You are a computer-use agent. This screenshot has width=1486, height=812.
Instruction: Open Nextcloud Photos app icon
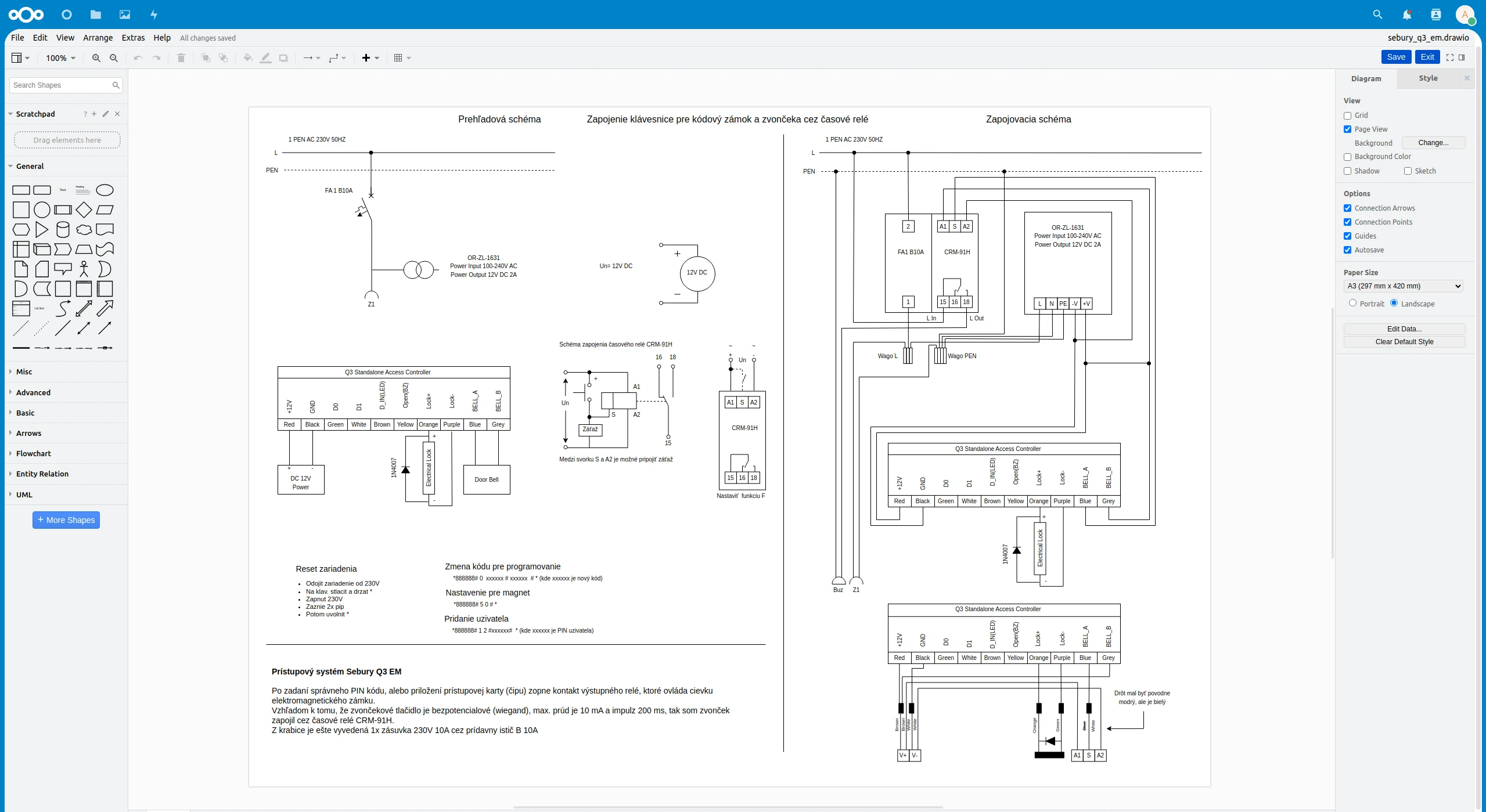[125, 15]
